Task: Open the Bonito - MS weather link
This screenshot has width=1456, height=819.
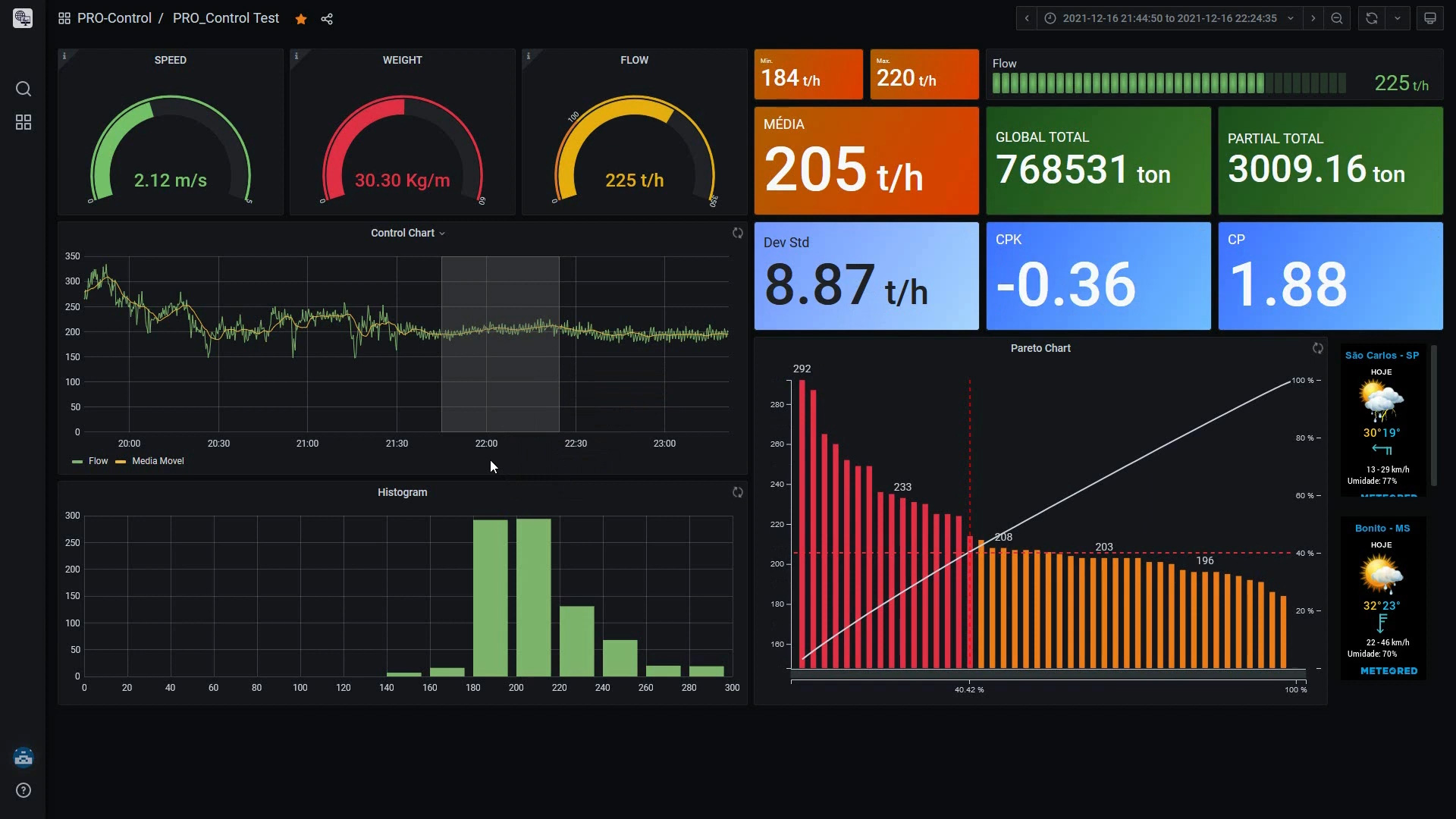Action: [x=1382, y=528]
